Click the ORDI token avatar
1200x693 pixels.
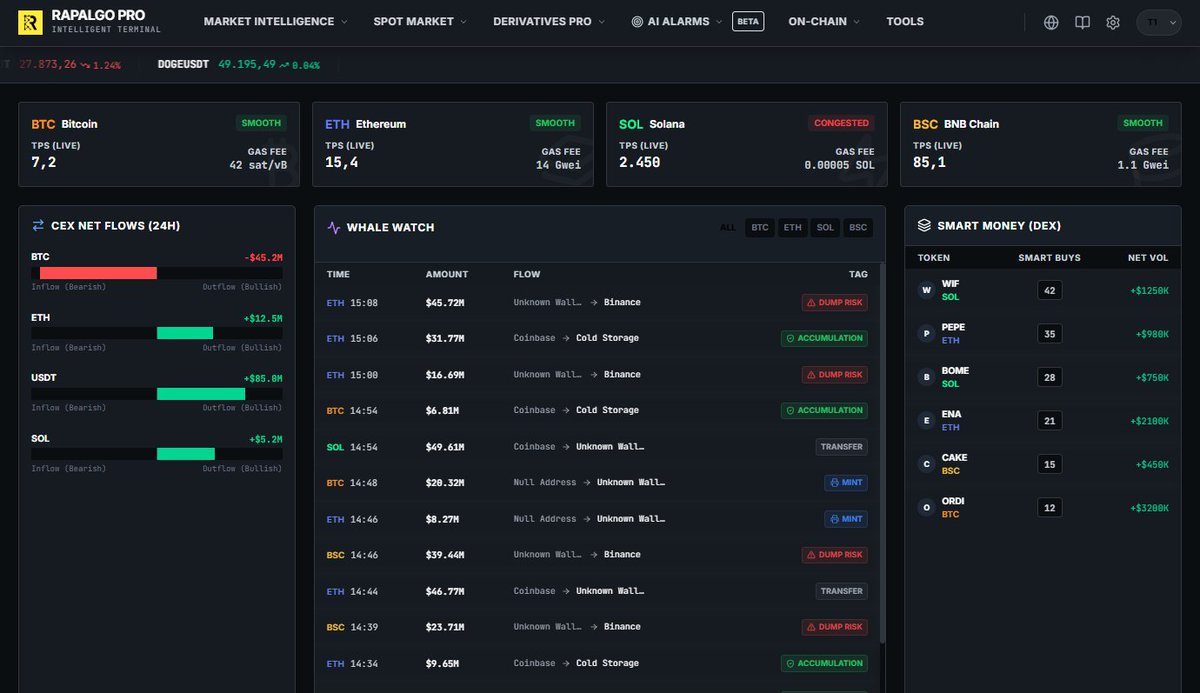[926, 508]
